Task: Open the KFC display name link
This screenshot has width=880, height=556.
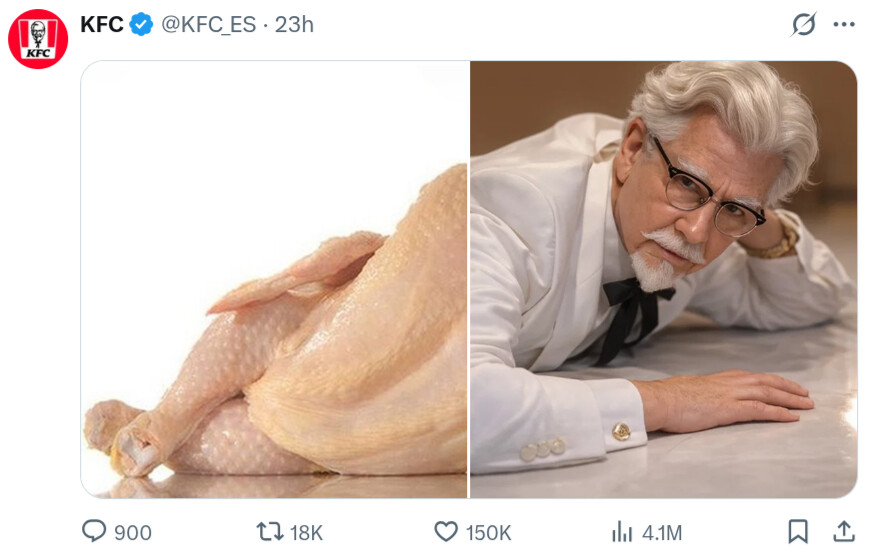Action: 102,25
